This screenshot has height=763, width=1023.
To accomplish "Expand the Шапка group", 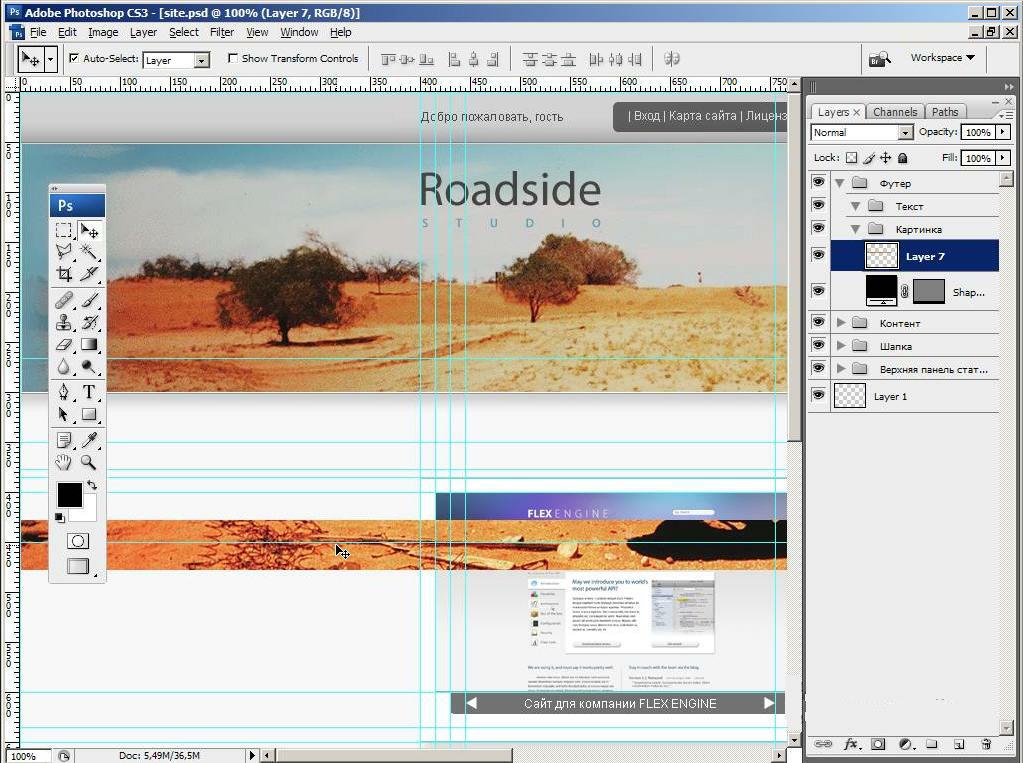I will click(x=841, y=346).
